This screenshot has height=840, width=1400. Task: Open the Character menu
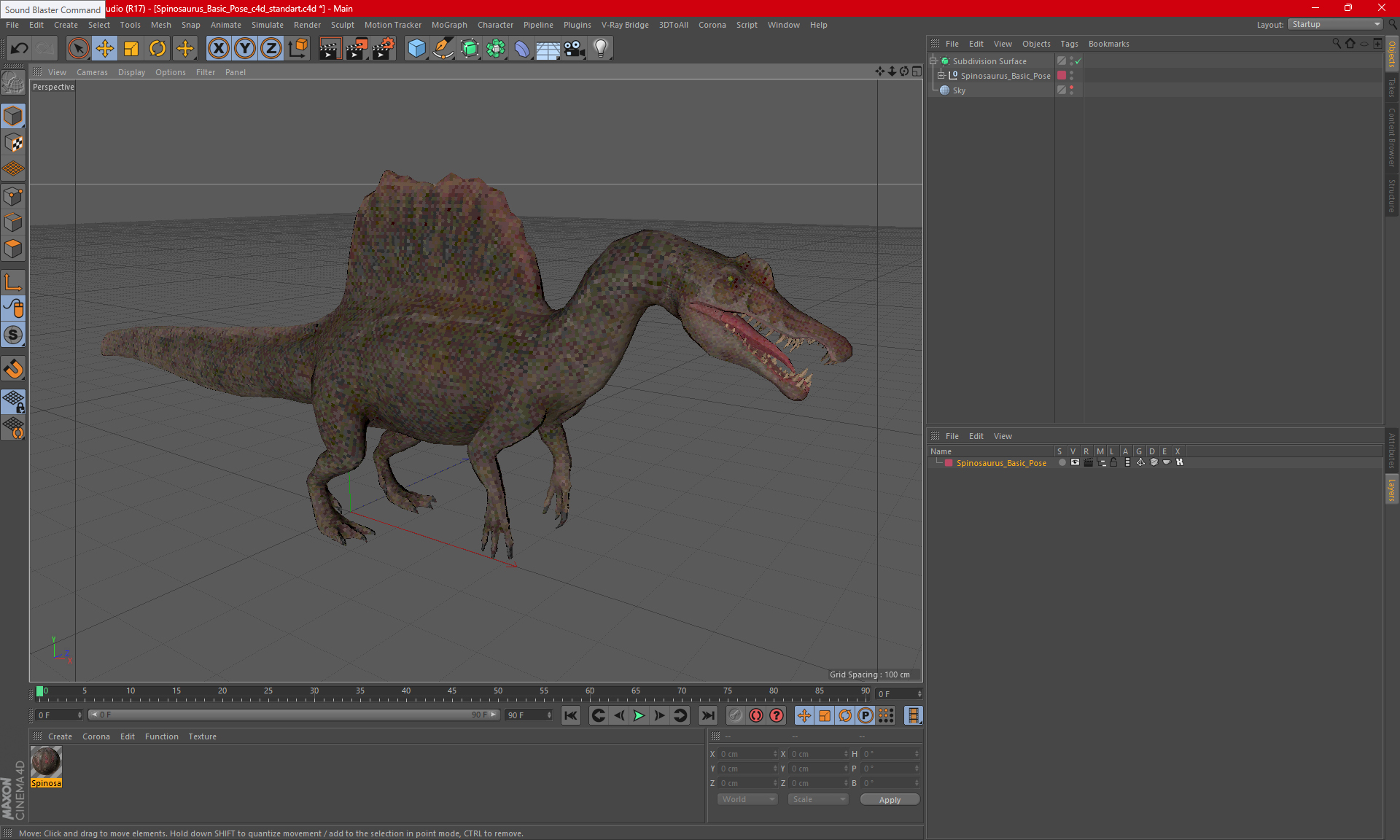(x=495, y=25)
